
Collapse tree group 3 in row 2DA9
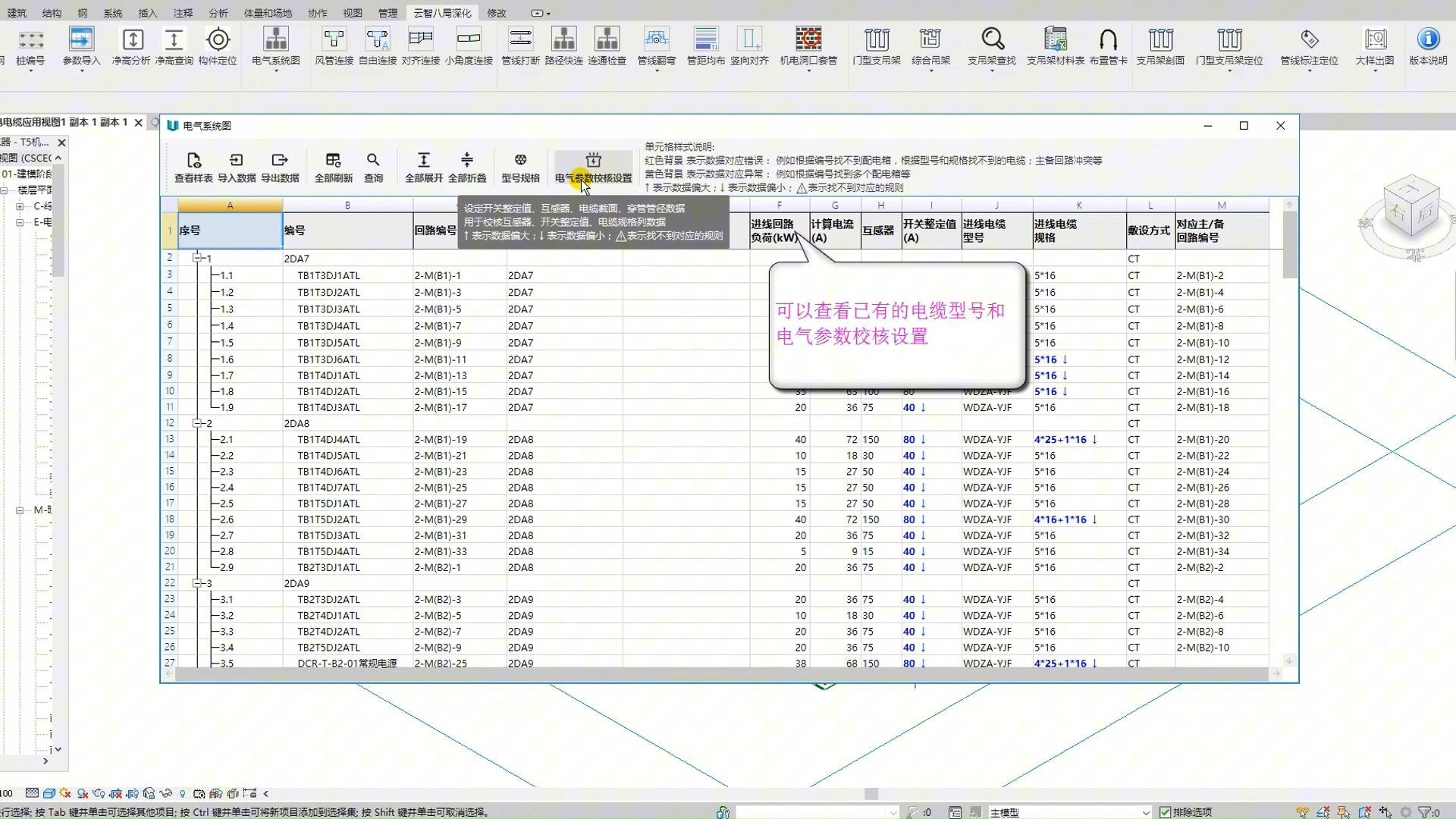(197, 583)
